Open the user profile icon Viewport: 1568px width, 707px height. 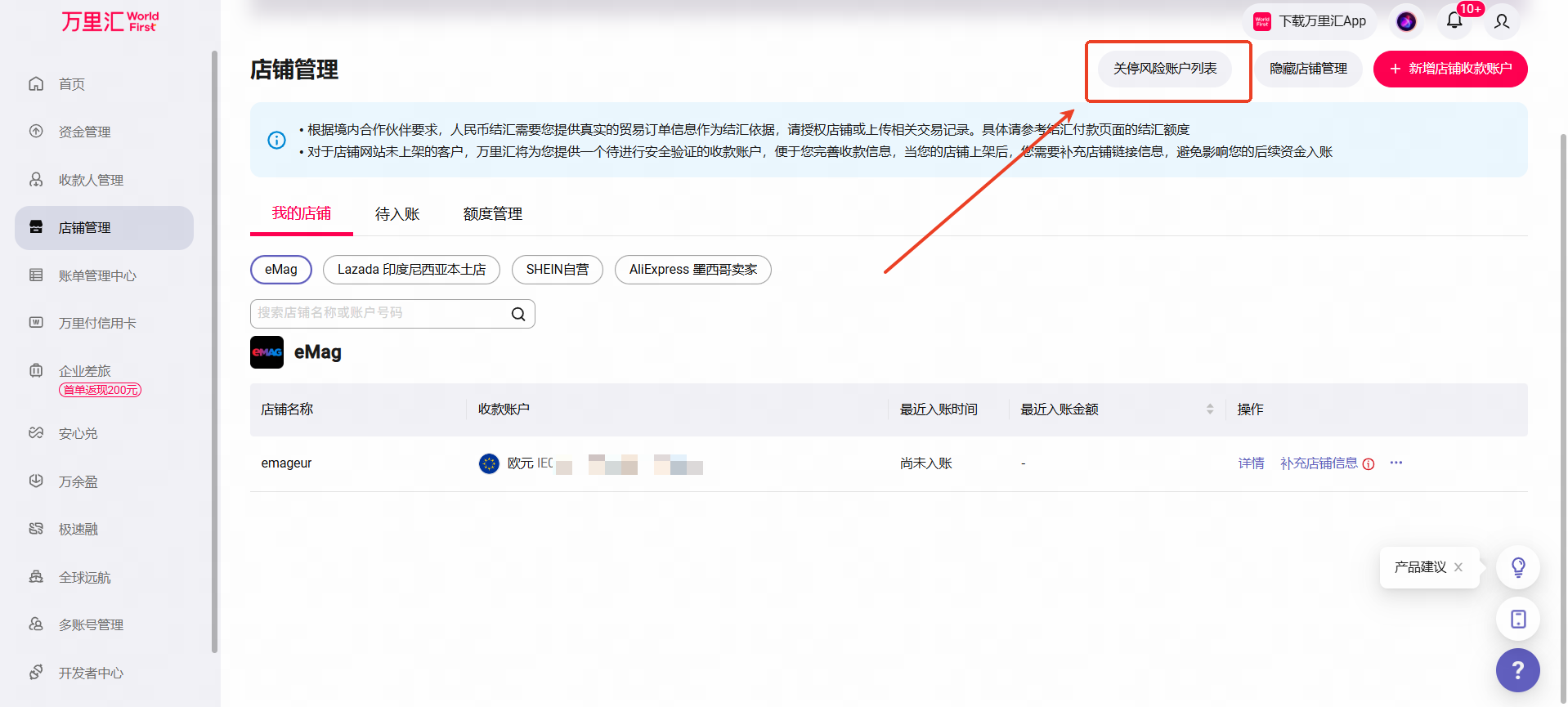point(1502,21)
